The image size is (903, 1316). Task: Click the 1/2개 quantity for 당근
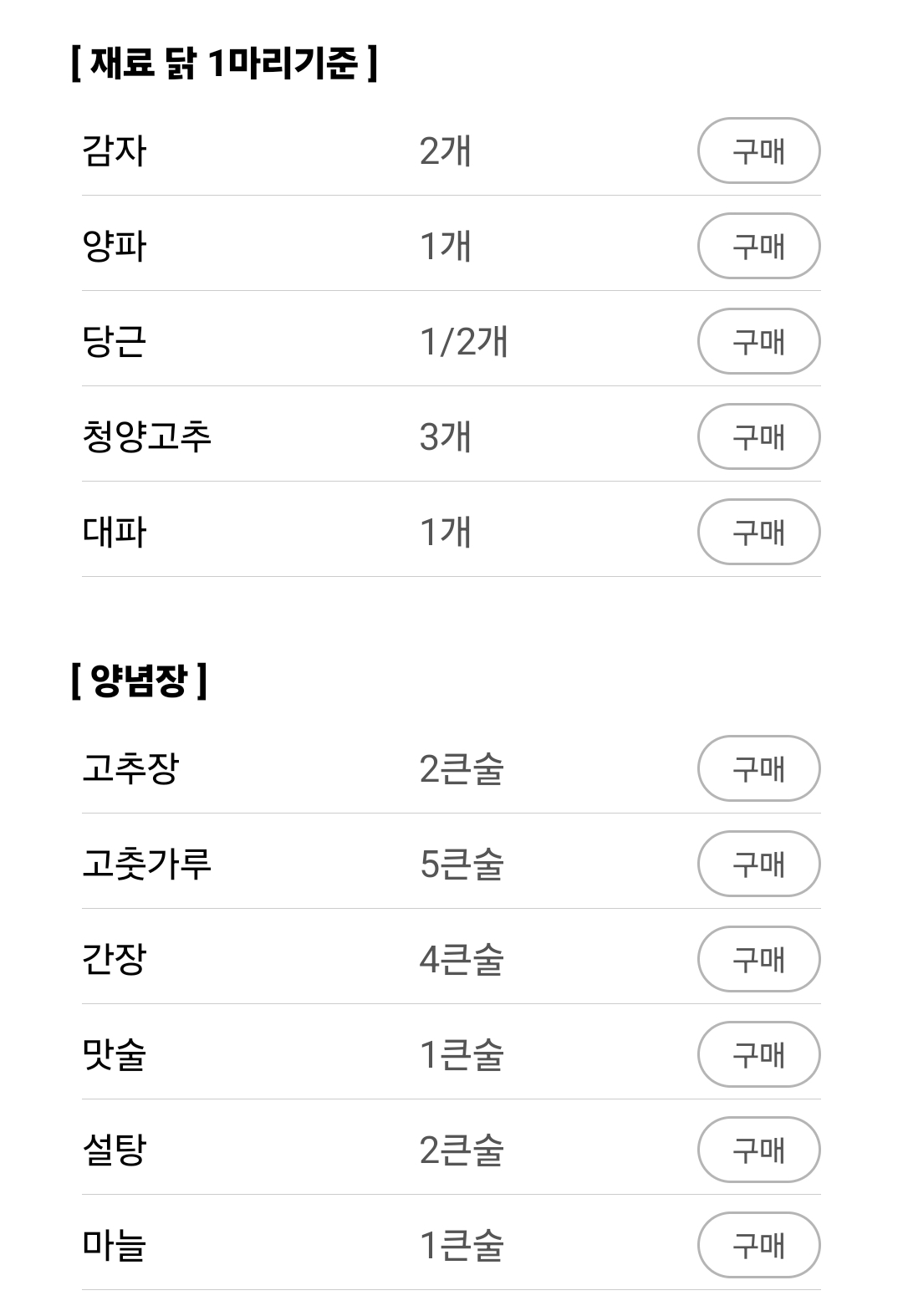(x=464, y=342)
